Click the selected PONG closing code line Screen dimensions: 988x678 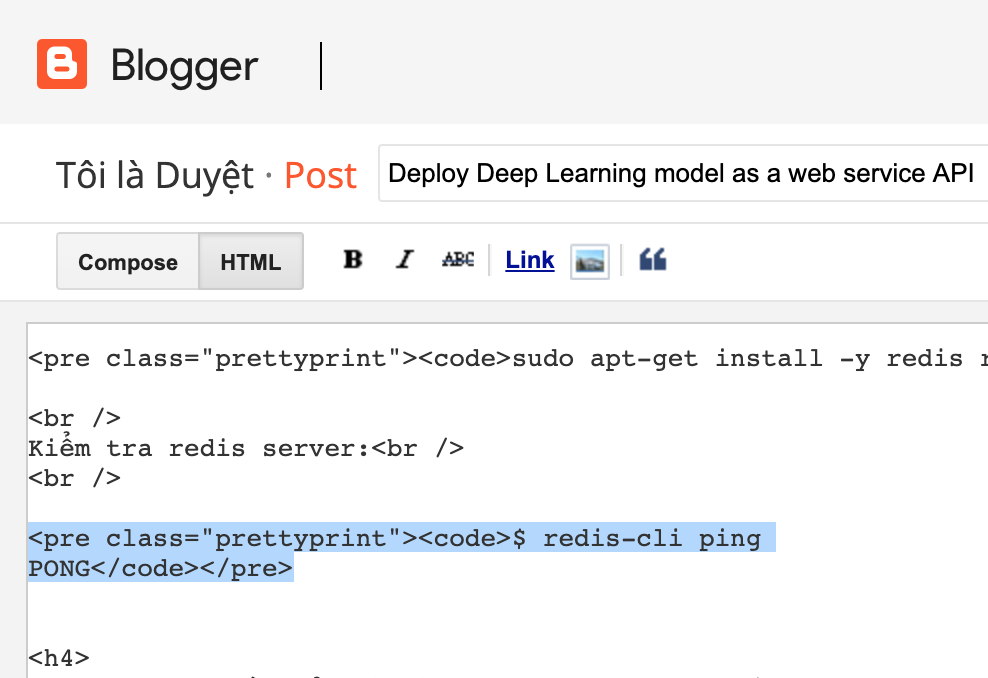[x=160, y=569]
